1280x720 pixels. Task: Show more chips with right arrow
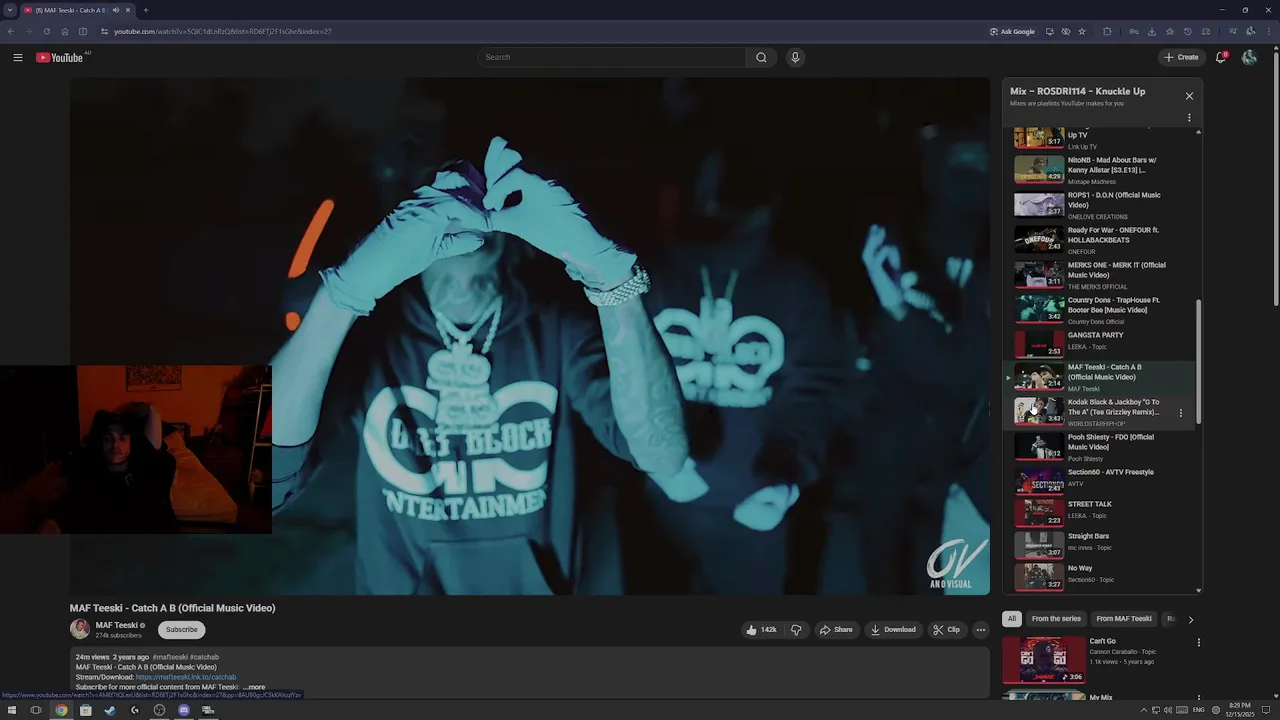1190,619
